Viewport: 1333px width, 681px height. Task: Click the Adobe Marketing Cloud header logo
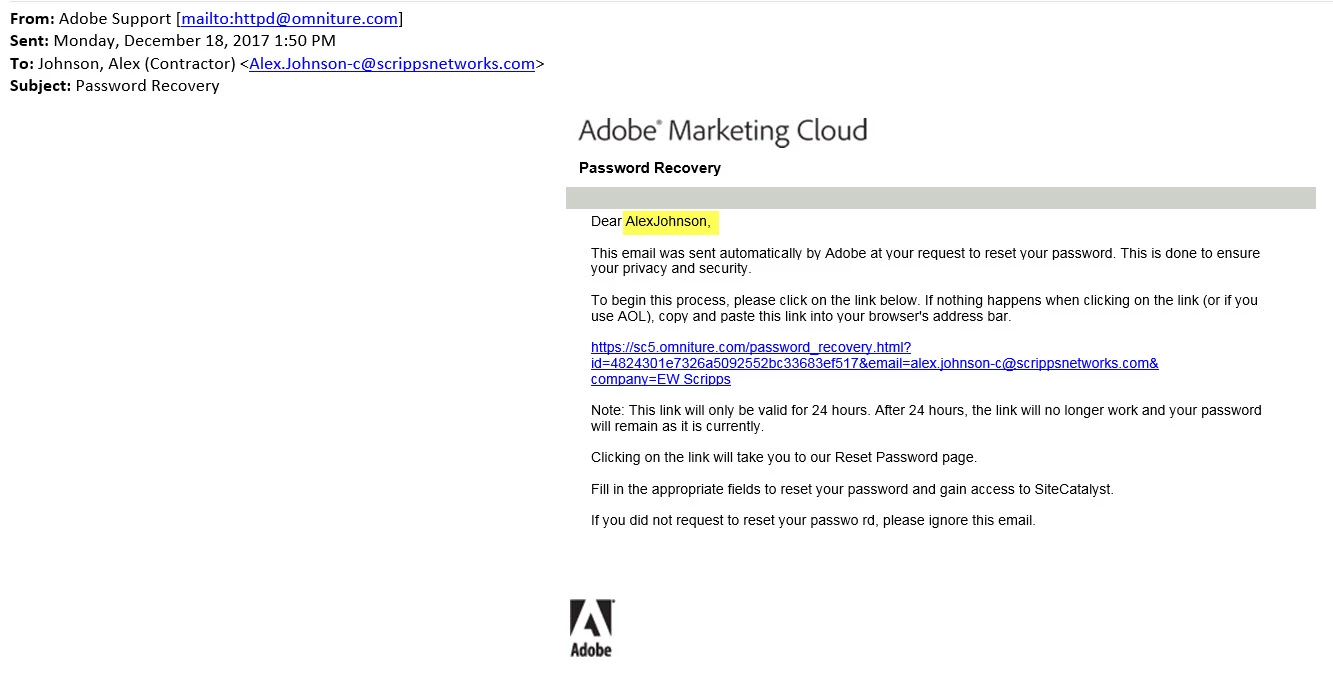(722, 131)
